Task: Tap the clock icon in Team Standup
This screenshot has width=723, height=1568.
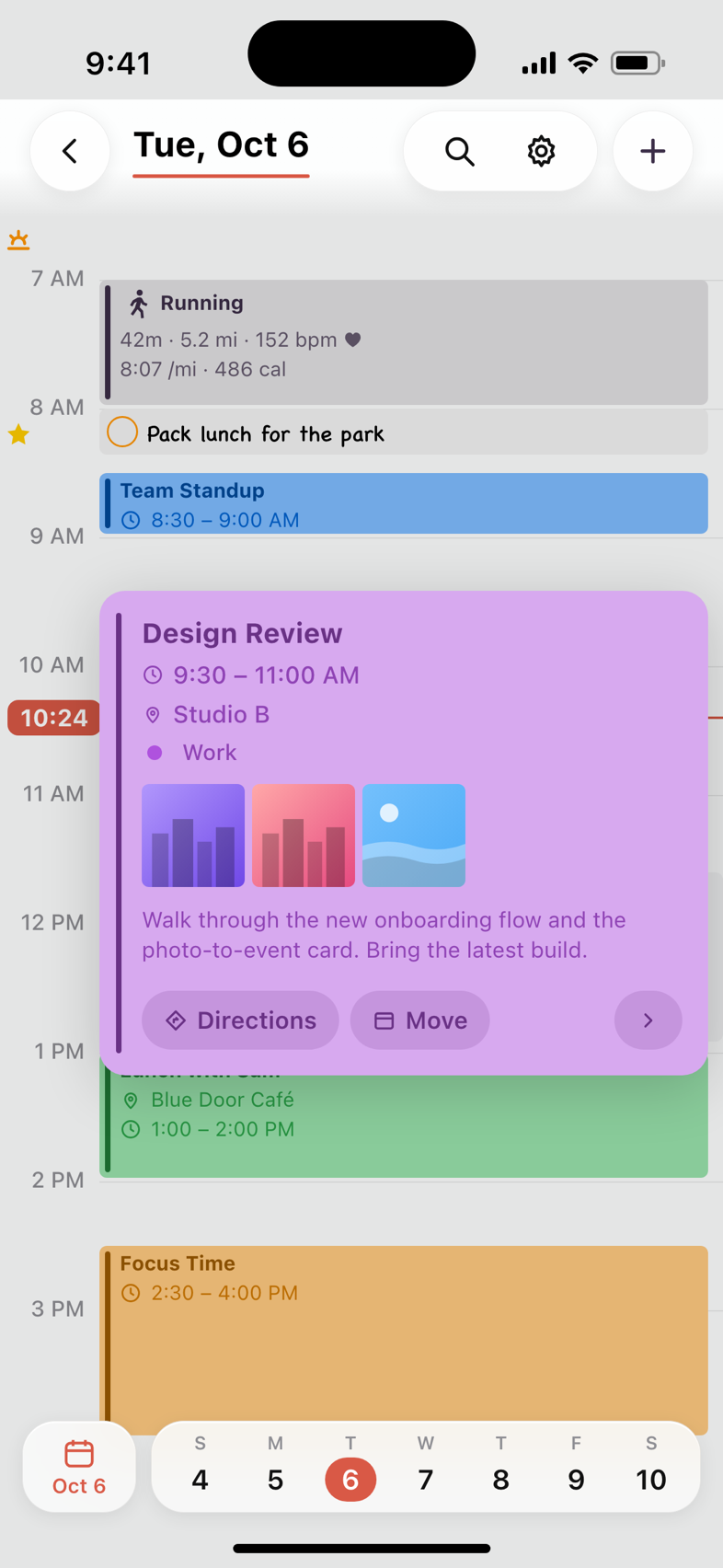Action: pos(131,520)
